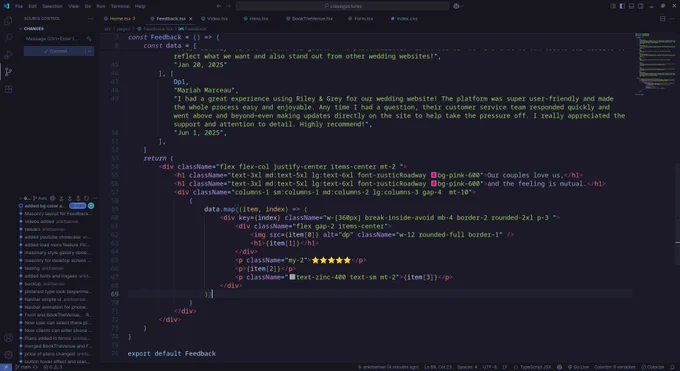Click the problems errors and warnings indicator

point(52,367)
